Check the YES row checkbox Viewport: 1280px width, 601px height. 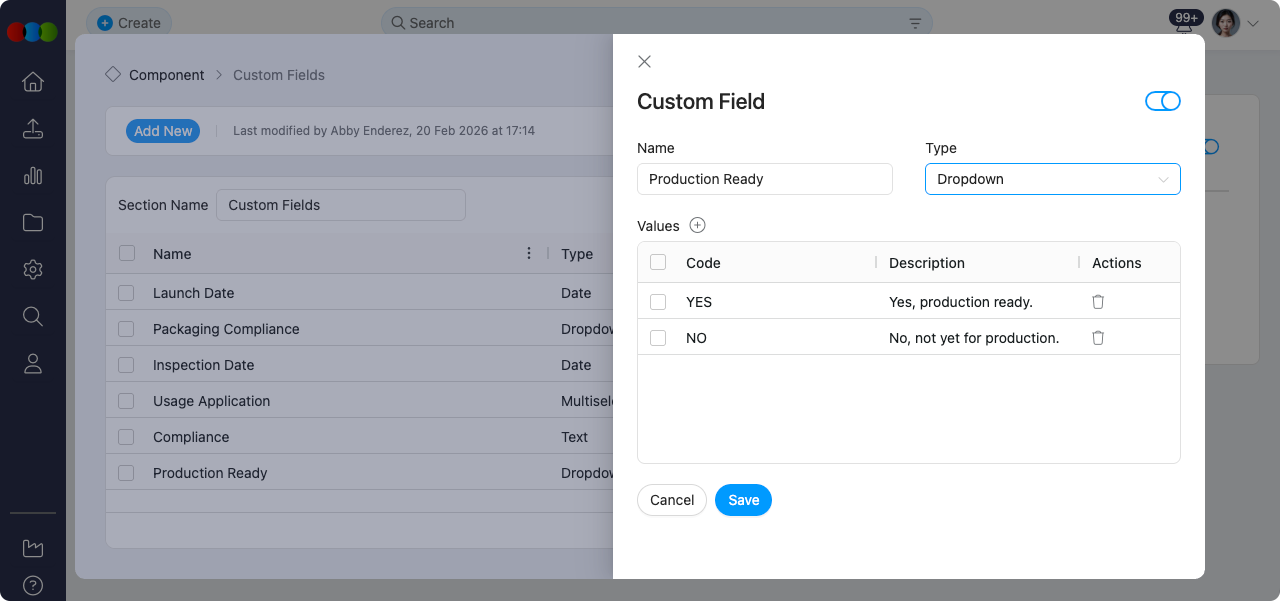pyautogui.click(x=658, y=301)
